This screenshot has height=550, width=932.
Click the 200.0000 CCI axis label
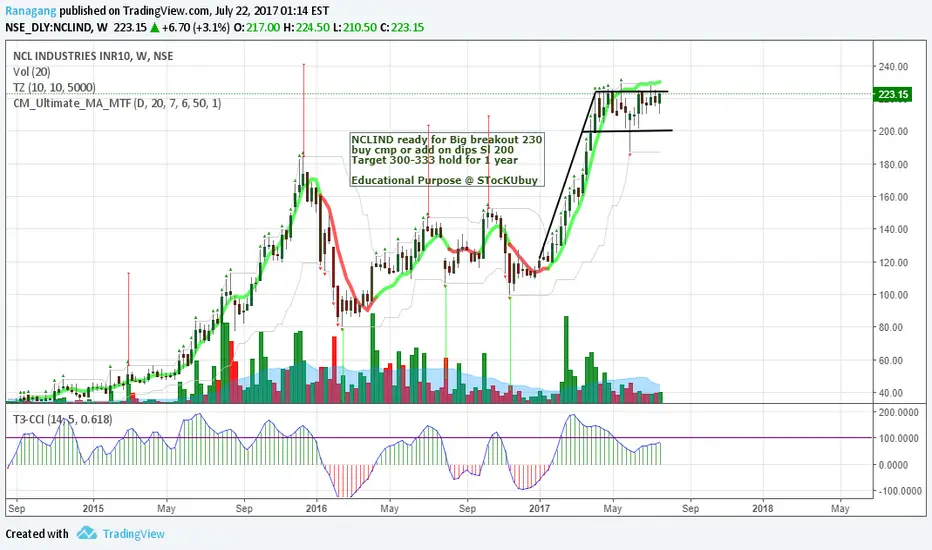[898, 412]
